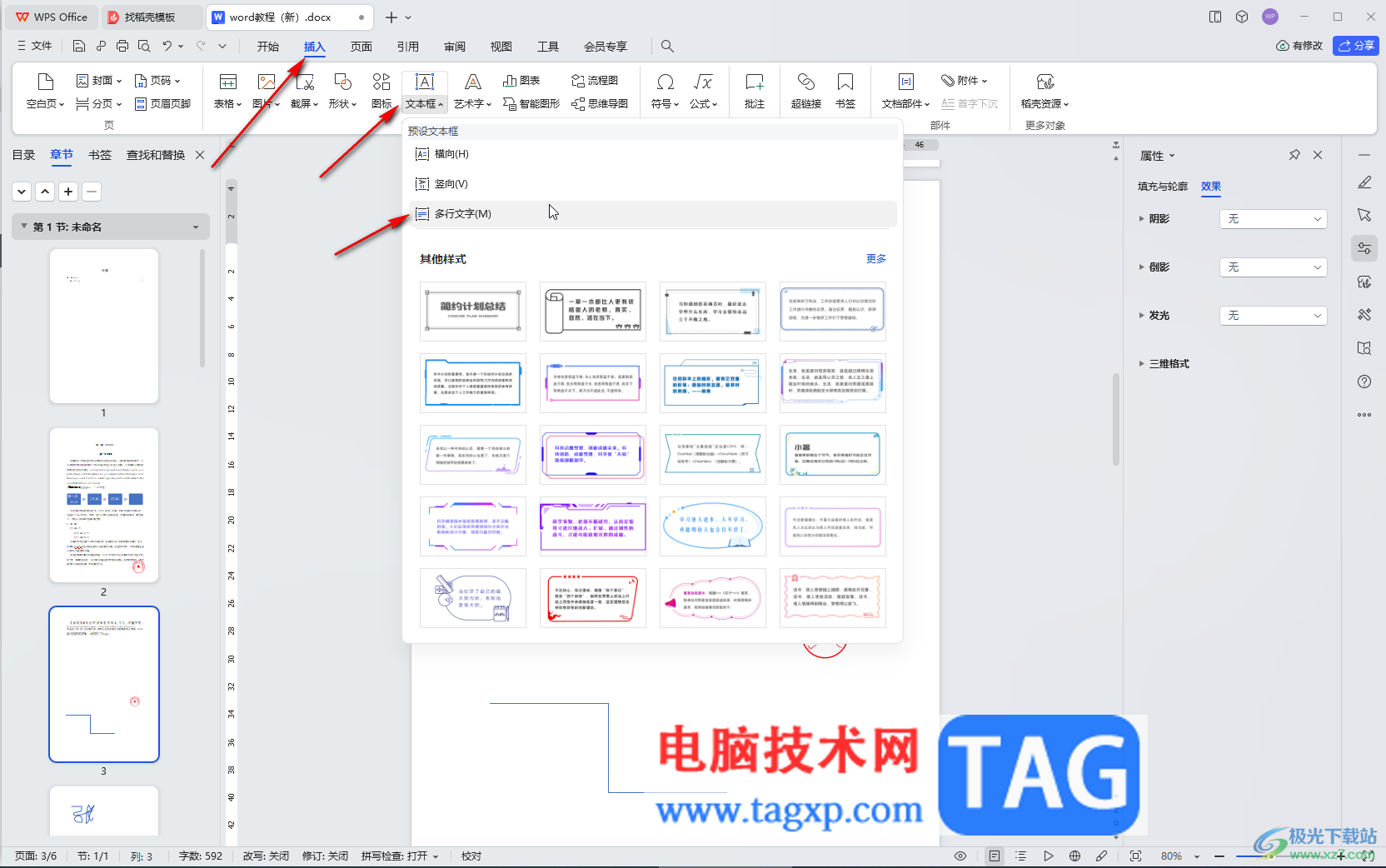Insert a 超链接 hyperlink
Image resolution: width=1386 pixels, height=868 pixels.
tap(806, 91)
